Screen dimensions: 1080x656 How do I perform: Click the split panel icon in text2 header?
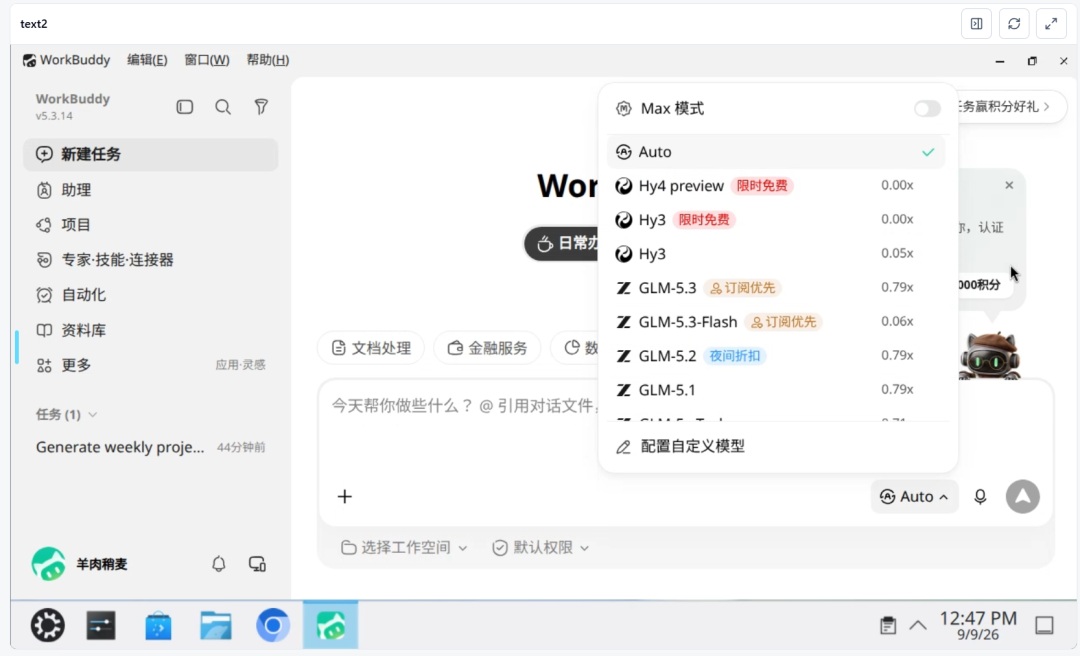(x=977, y=23)
